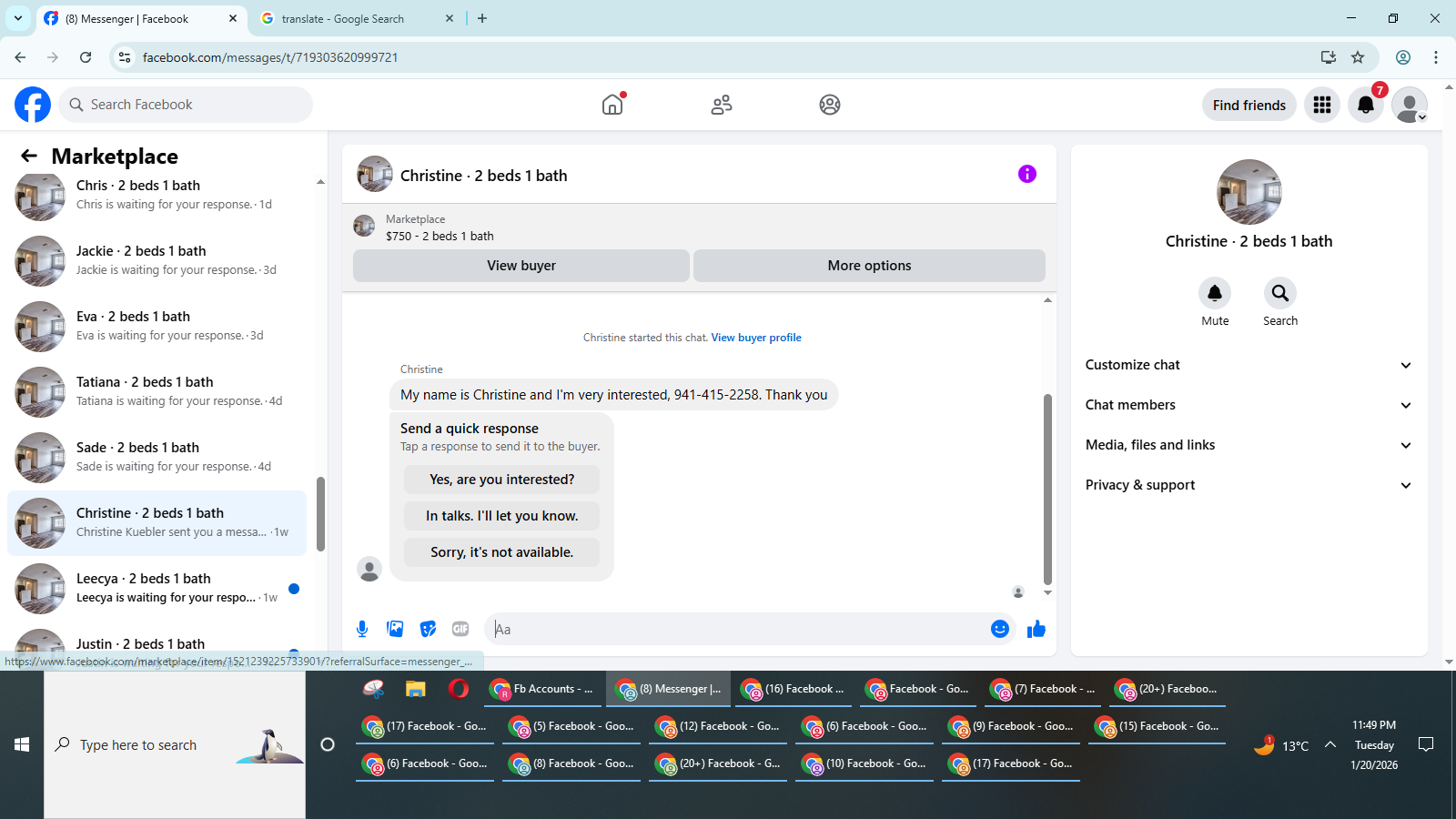Click the View buyer button
This screenshot has height=819, width=1456.
(x=521, y=266)
